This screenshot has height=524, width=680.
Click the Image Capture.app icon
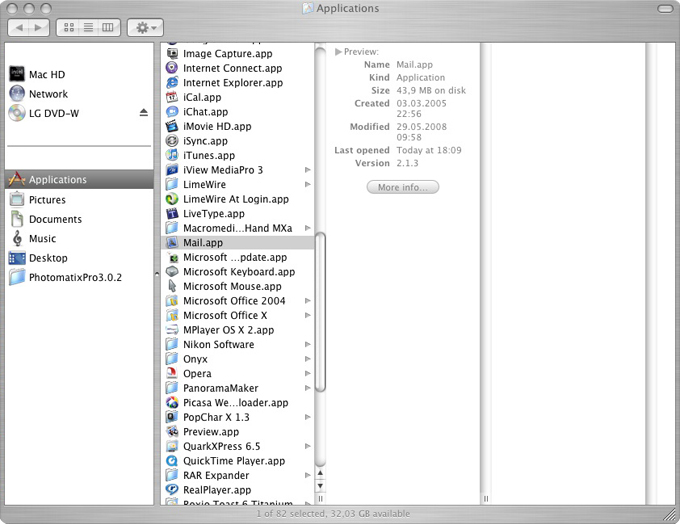pos(172,53)
